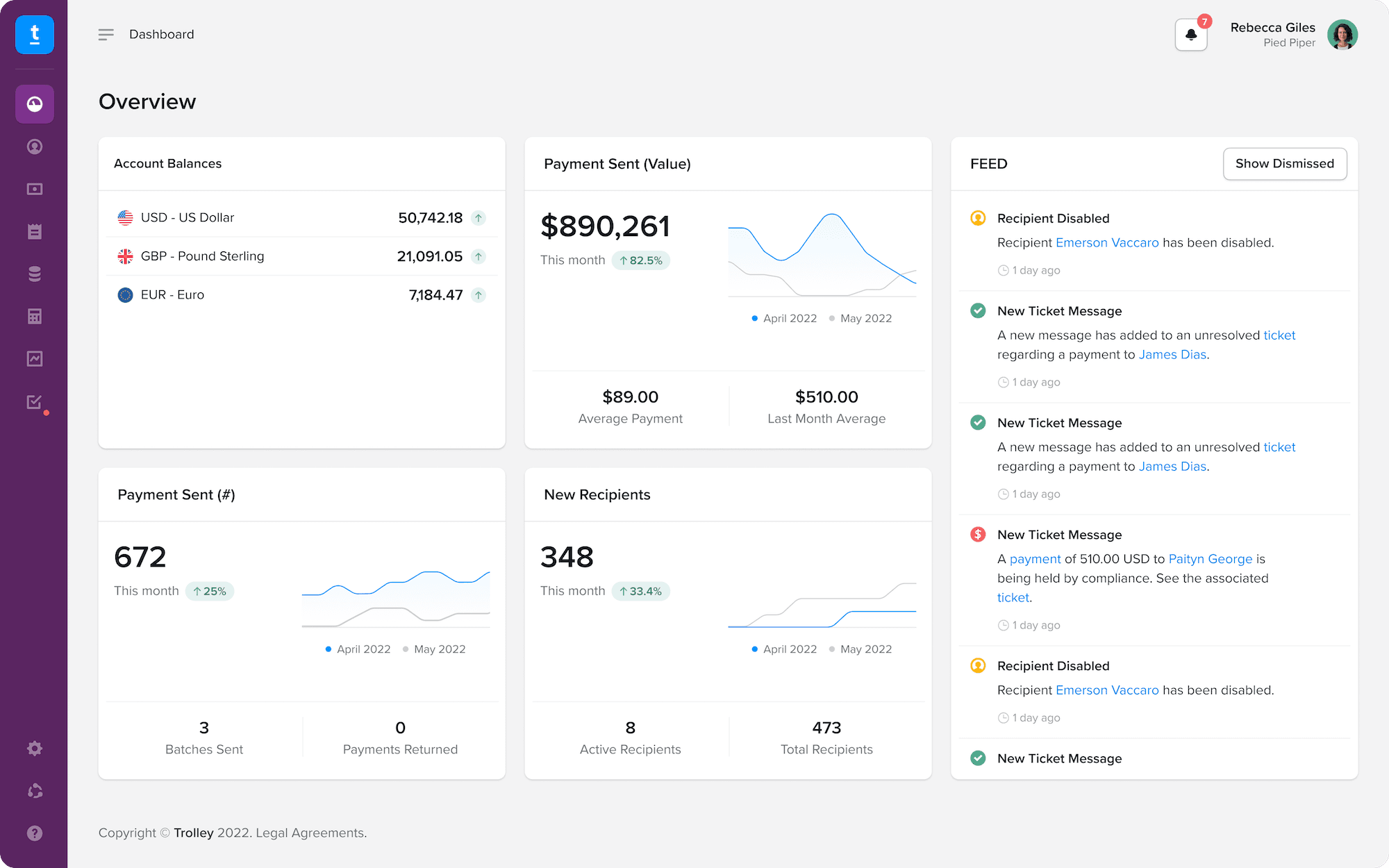The image size is (1389, 868).
Task: Toggle the hamburger menu beside Dashboard
Action: (106, 35)
